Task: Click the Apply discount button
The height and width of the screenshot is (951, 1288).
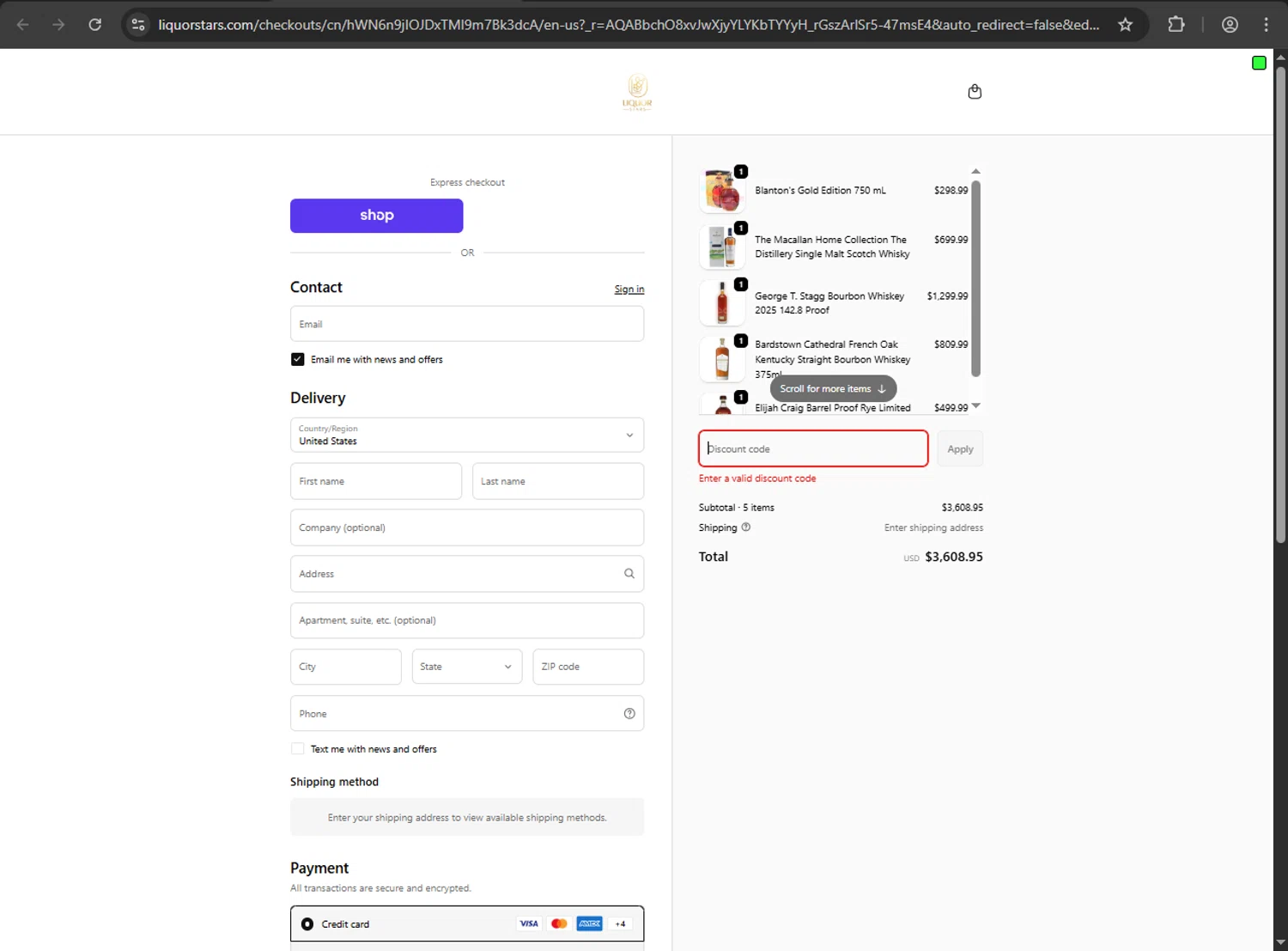Action: (x=960, y=449)
